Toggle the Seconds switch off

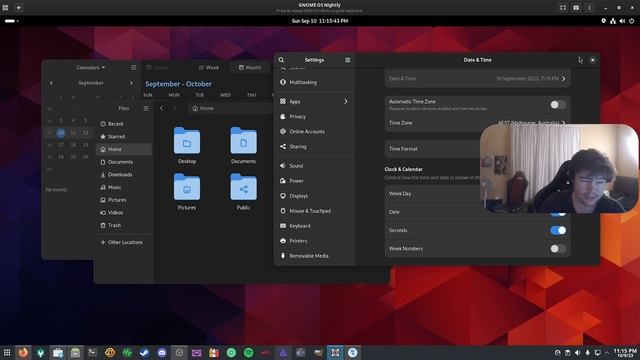[558, 230]
